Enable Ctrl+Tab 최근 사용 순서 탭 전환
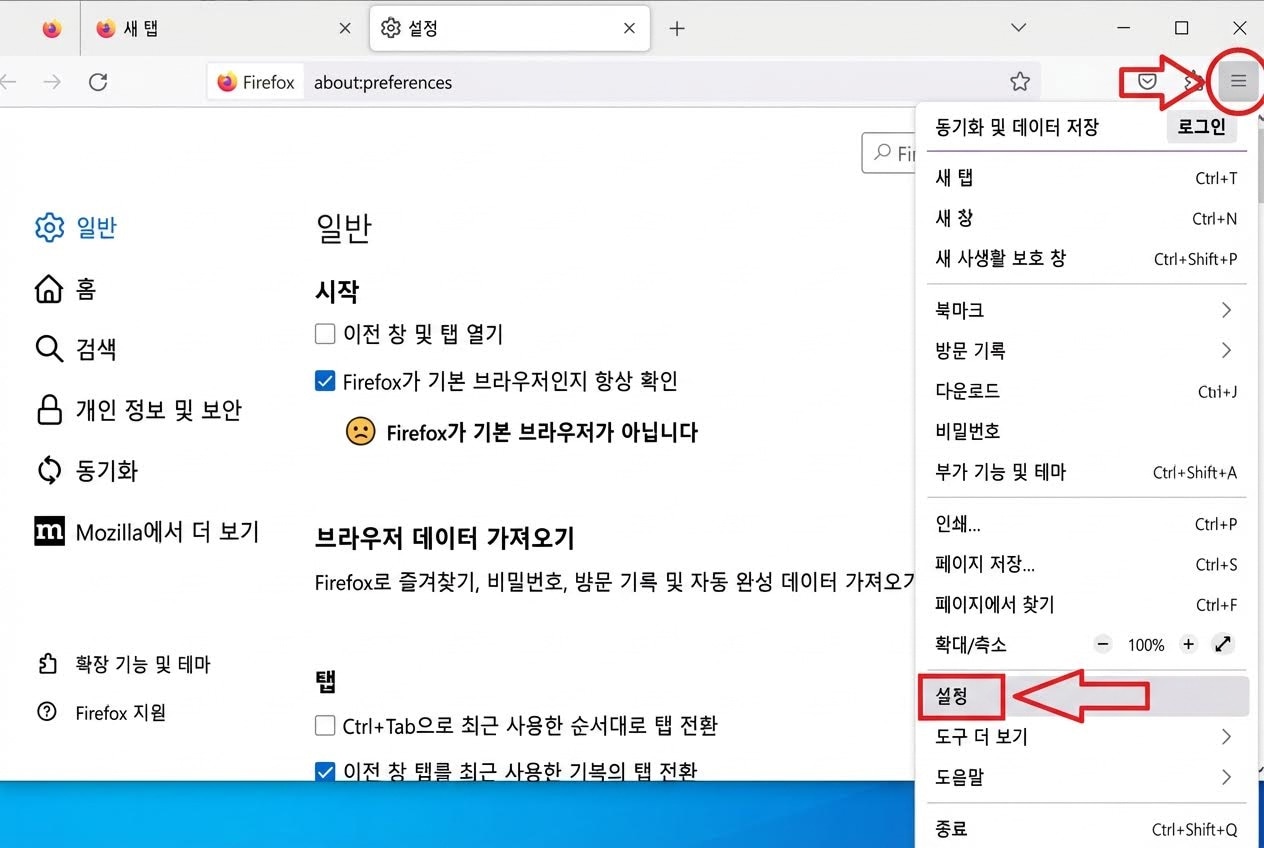Screen dimensions: 1264x848 pos(325,726)
